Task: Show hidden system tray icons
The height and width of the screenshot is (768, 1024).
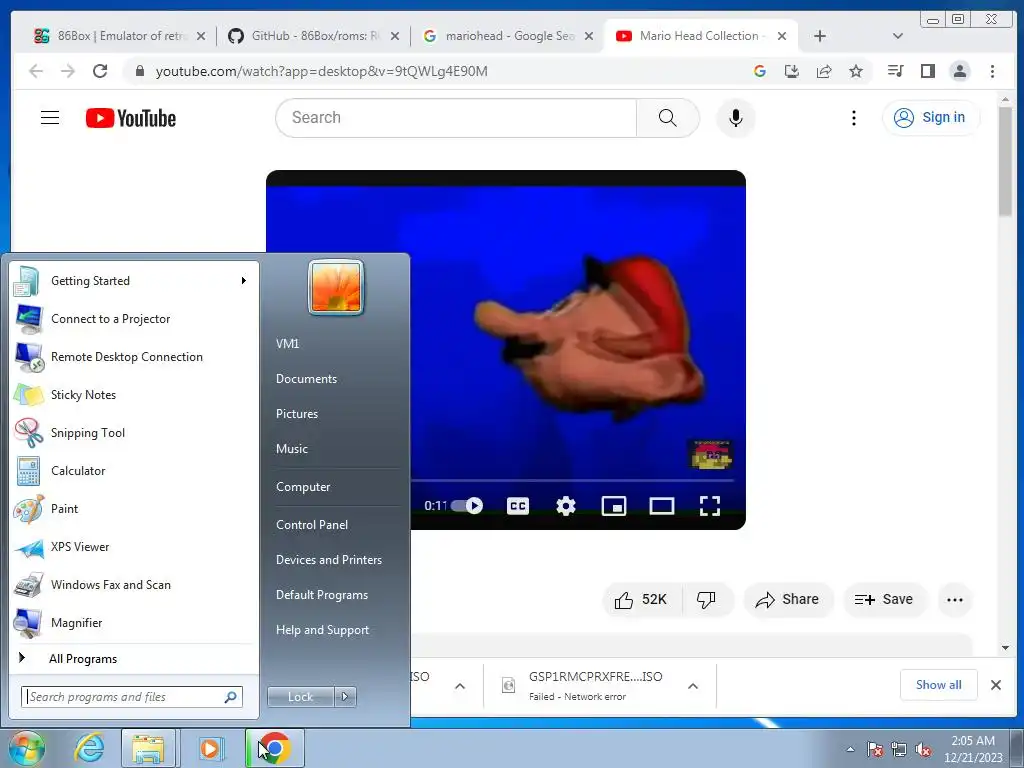Action: pyautogui.click(x=850, y=749)
